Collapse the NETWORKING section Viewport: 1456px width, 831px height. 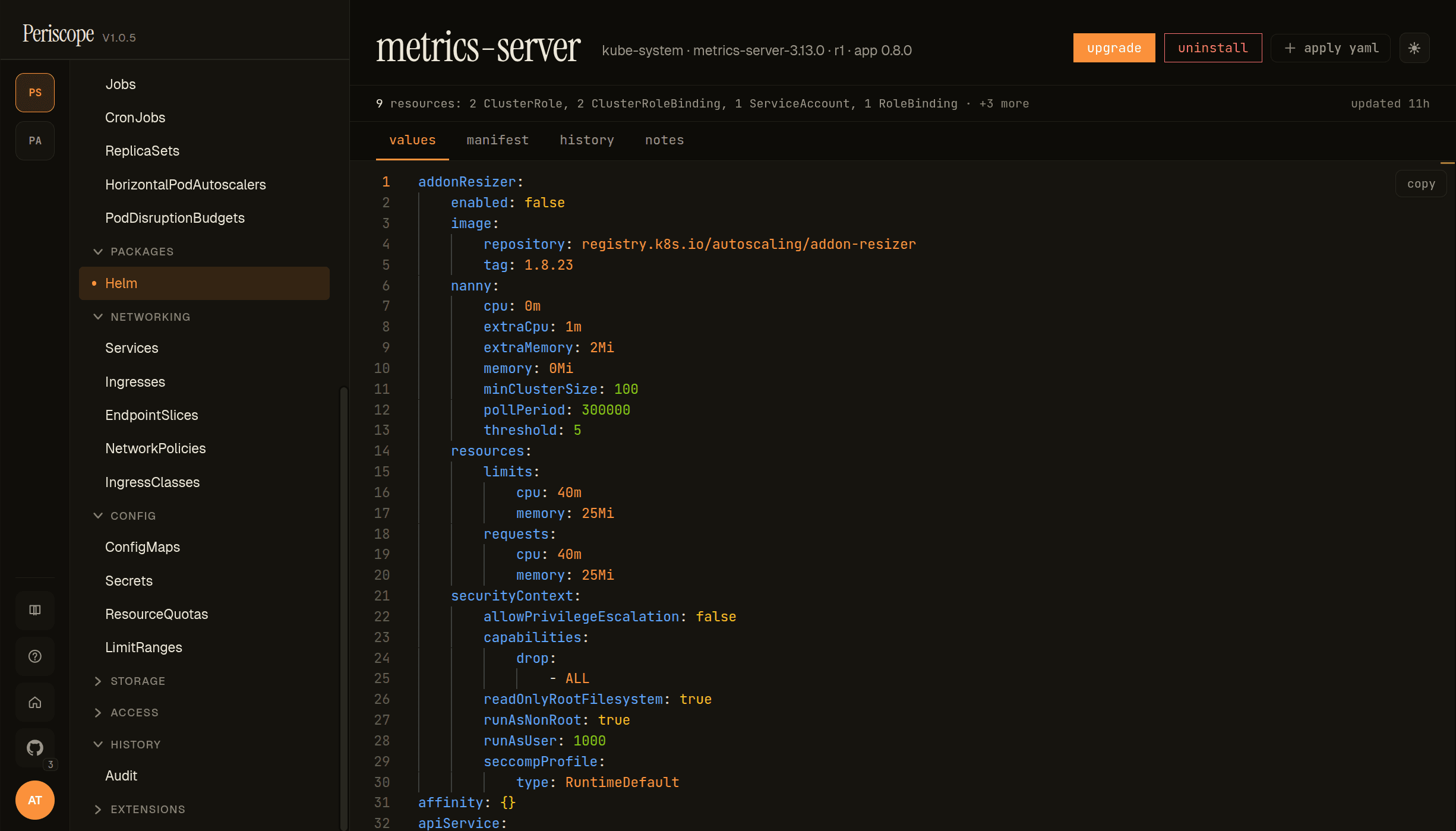(141, 317)
